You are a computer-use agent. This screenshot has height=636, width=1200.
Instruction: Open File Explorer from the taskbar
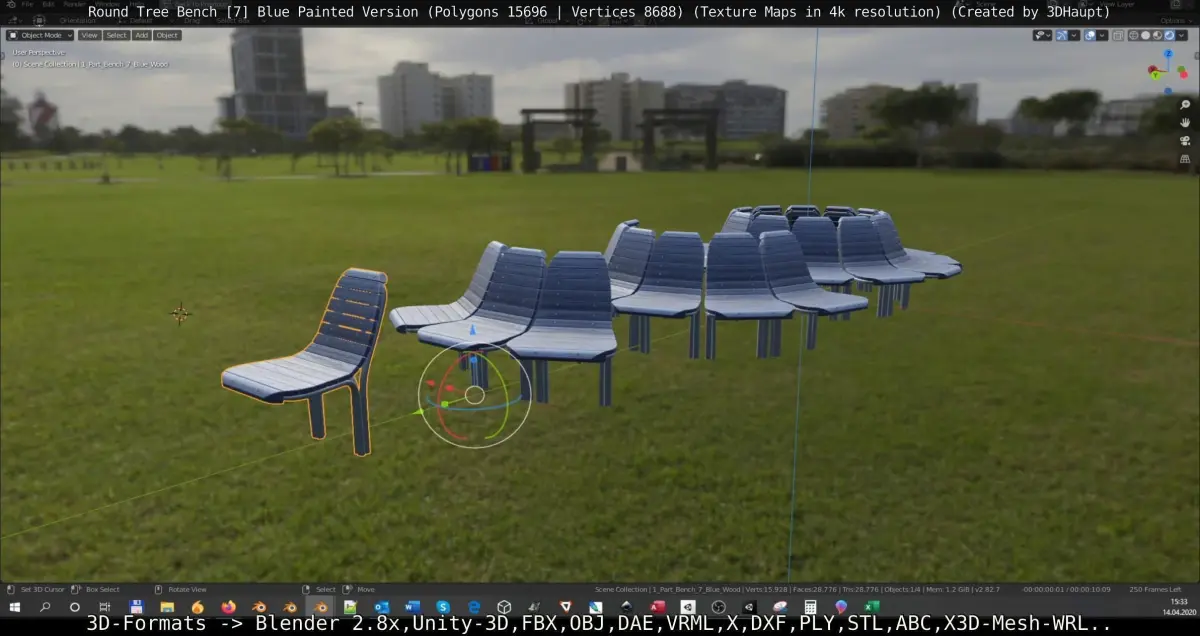point(167,606)
